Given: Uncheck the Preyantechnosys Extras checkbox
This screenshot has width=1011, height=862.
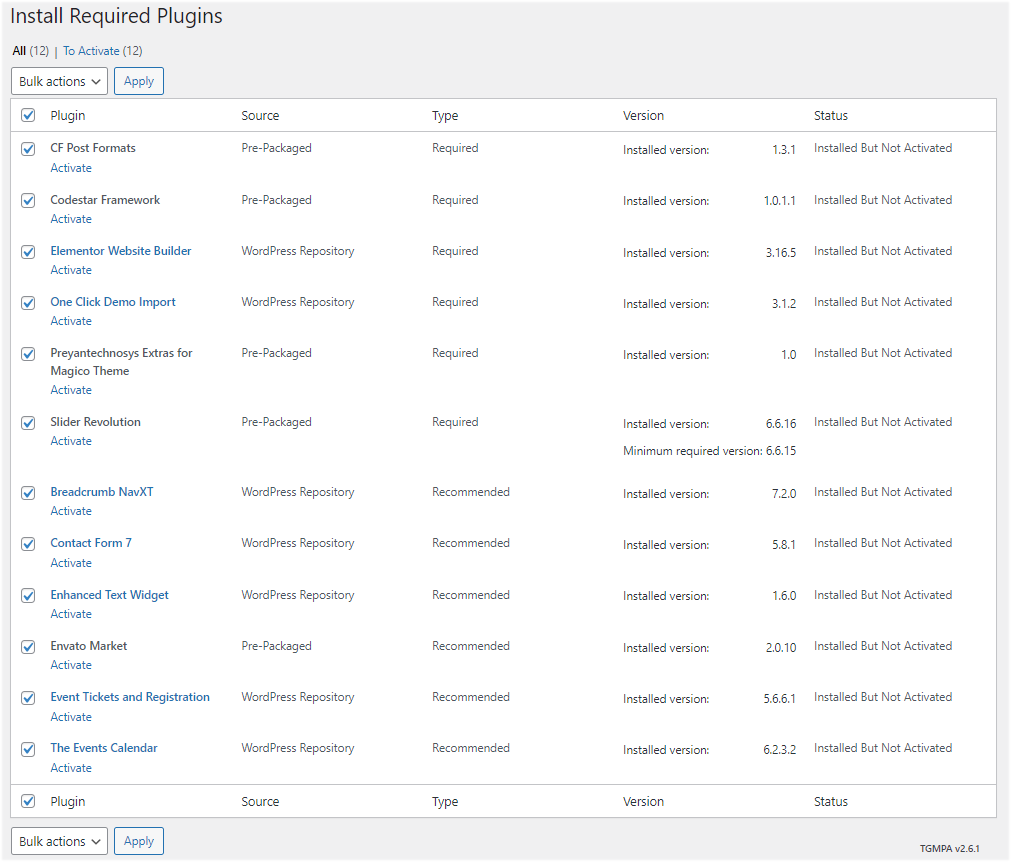Looking at the screenshot, I should [x=28, y=354].
